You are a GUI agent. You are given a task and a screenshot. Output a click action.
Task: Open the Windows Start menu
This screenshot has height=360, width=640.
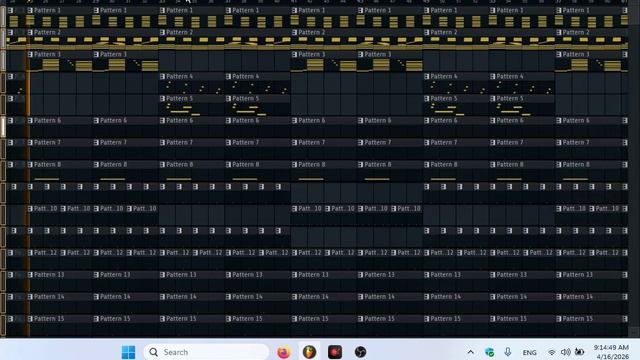pos(128,352)
